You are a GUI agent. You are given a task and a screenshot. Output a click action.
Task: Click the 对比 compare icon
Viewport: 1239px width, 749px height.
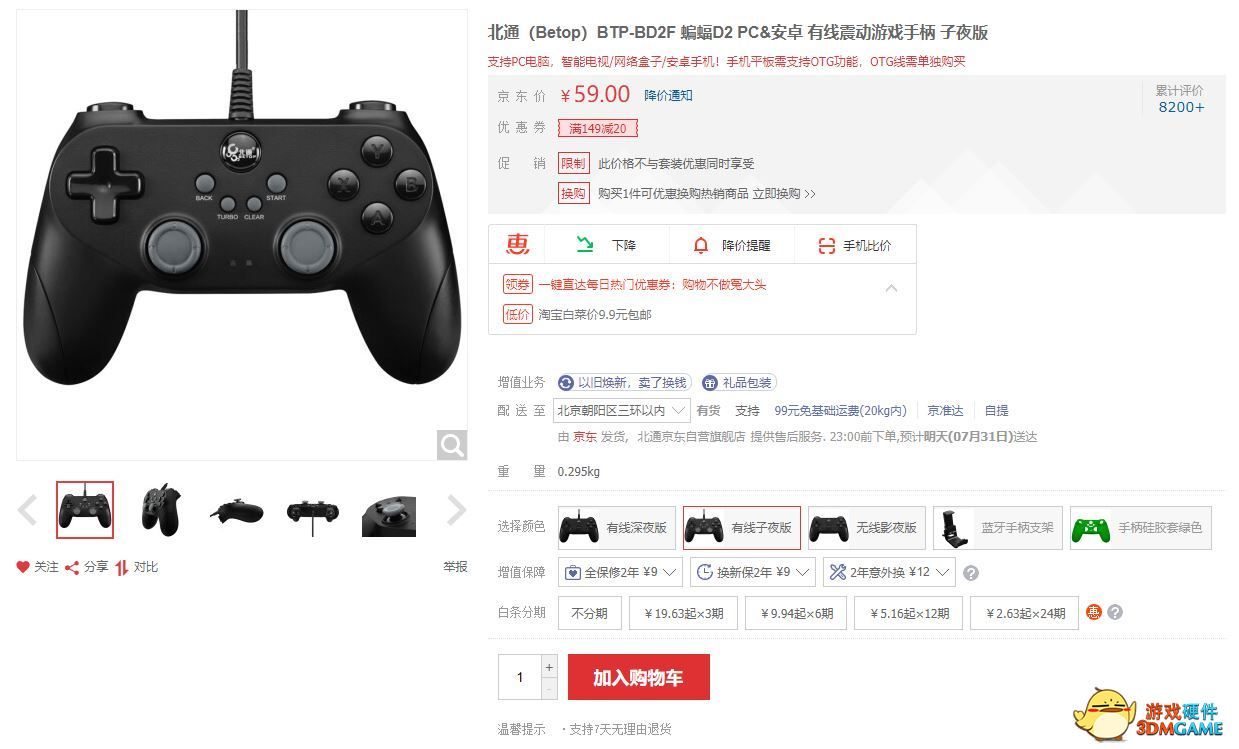[121, 567]
